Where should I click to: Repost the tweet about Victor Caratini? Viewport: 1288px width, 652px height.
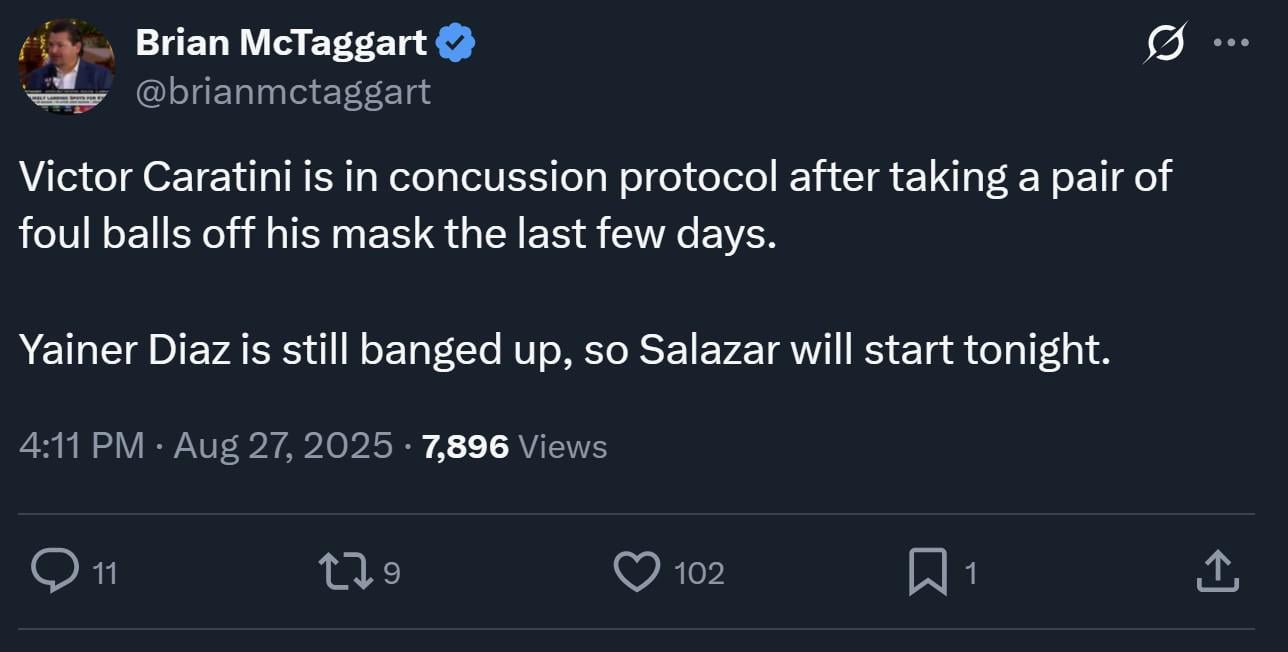pos(345,572)
